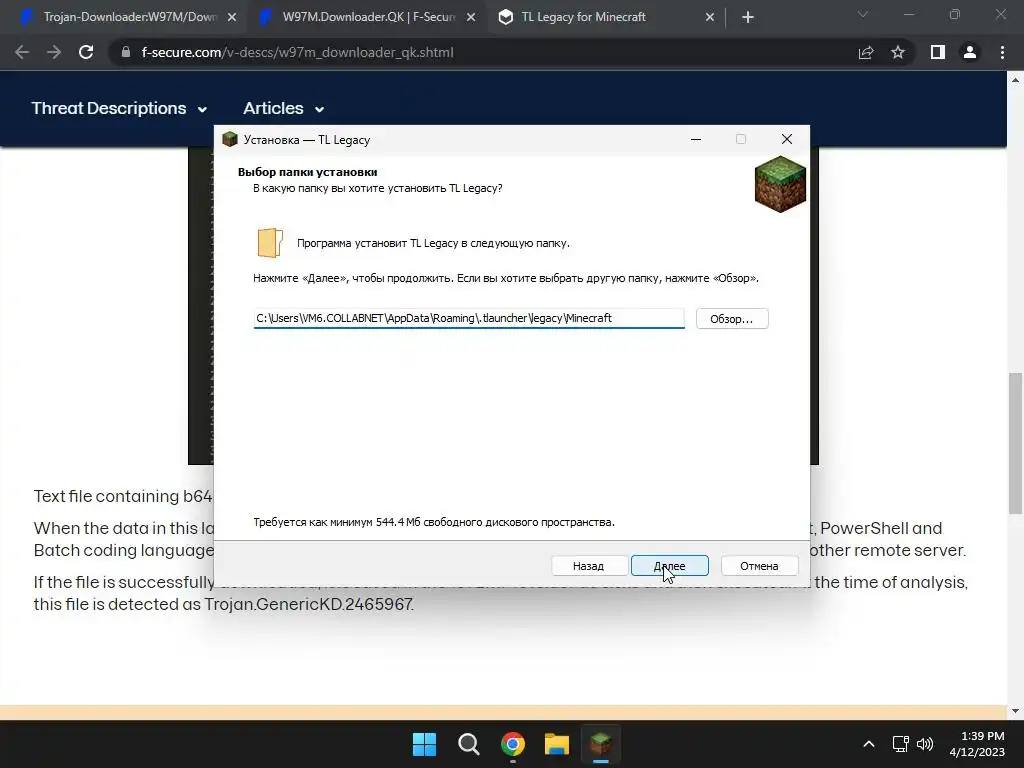The image size is (1024, 768).
Task: Open folder browser with Обзор button
Action: click(731, 319)
